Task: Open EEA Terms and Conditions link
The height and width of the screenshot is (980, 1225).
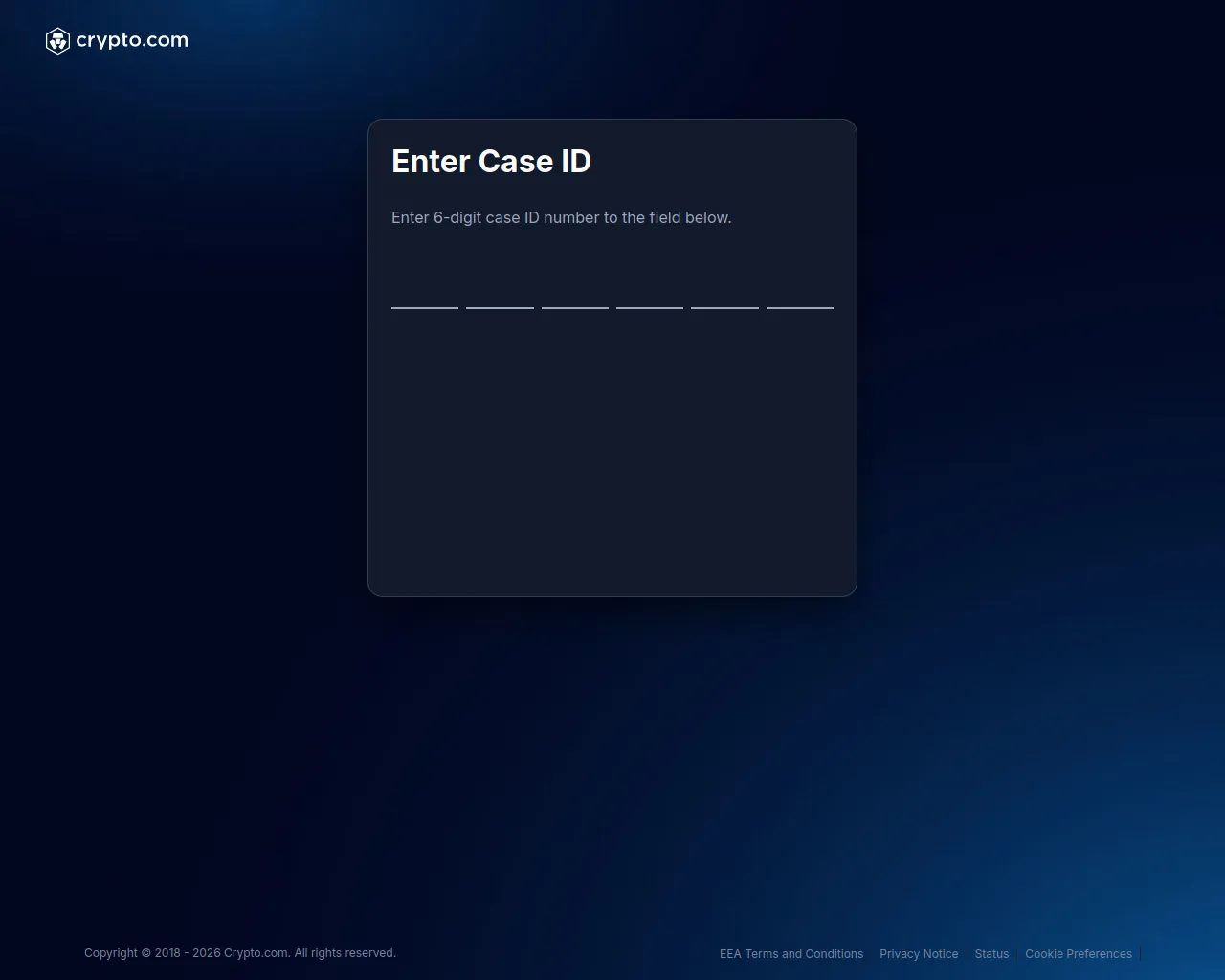Action: click(791, 954)
